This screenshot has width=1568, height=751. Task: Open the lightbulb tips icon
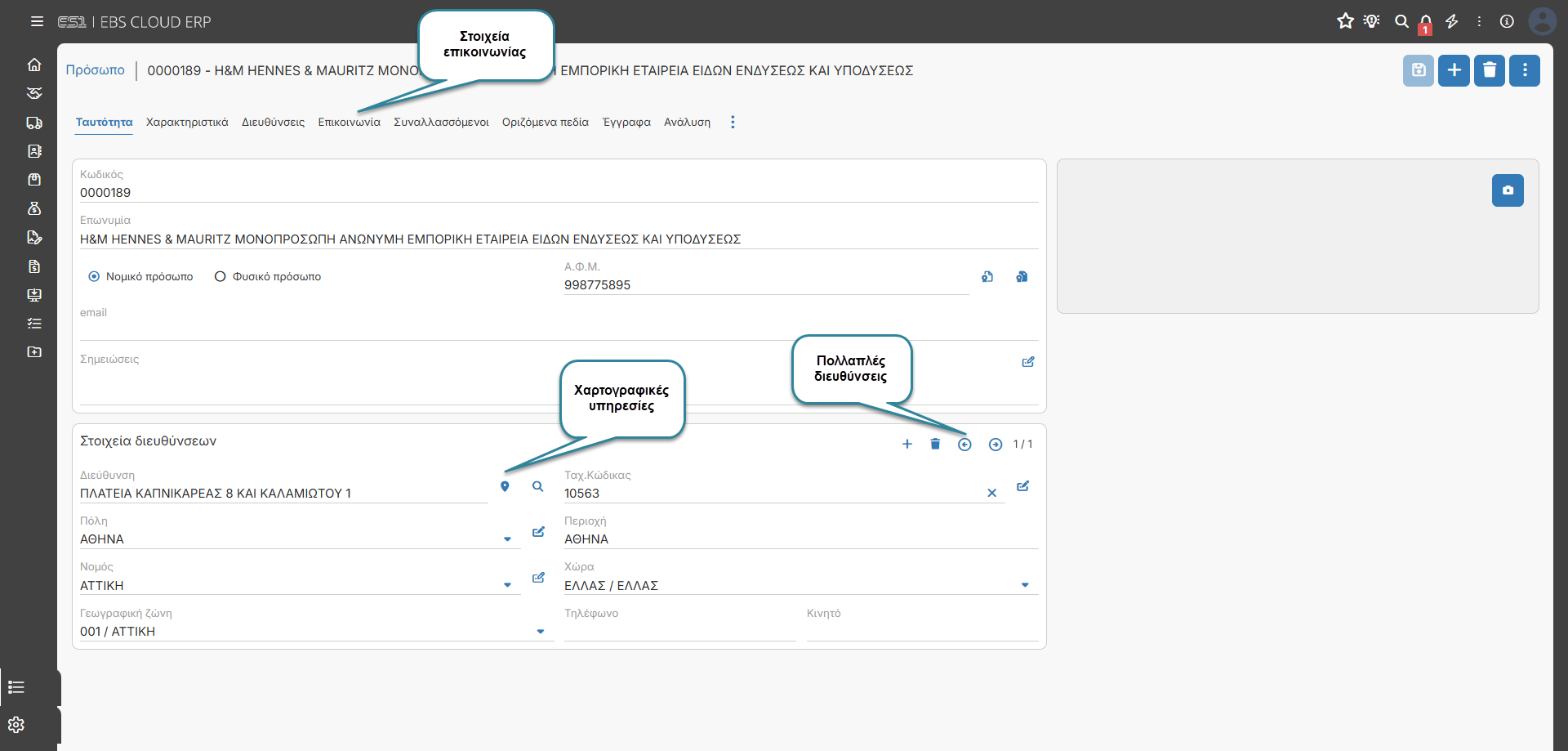click(1372, 21)
